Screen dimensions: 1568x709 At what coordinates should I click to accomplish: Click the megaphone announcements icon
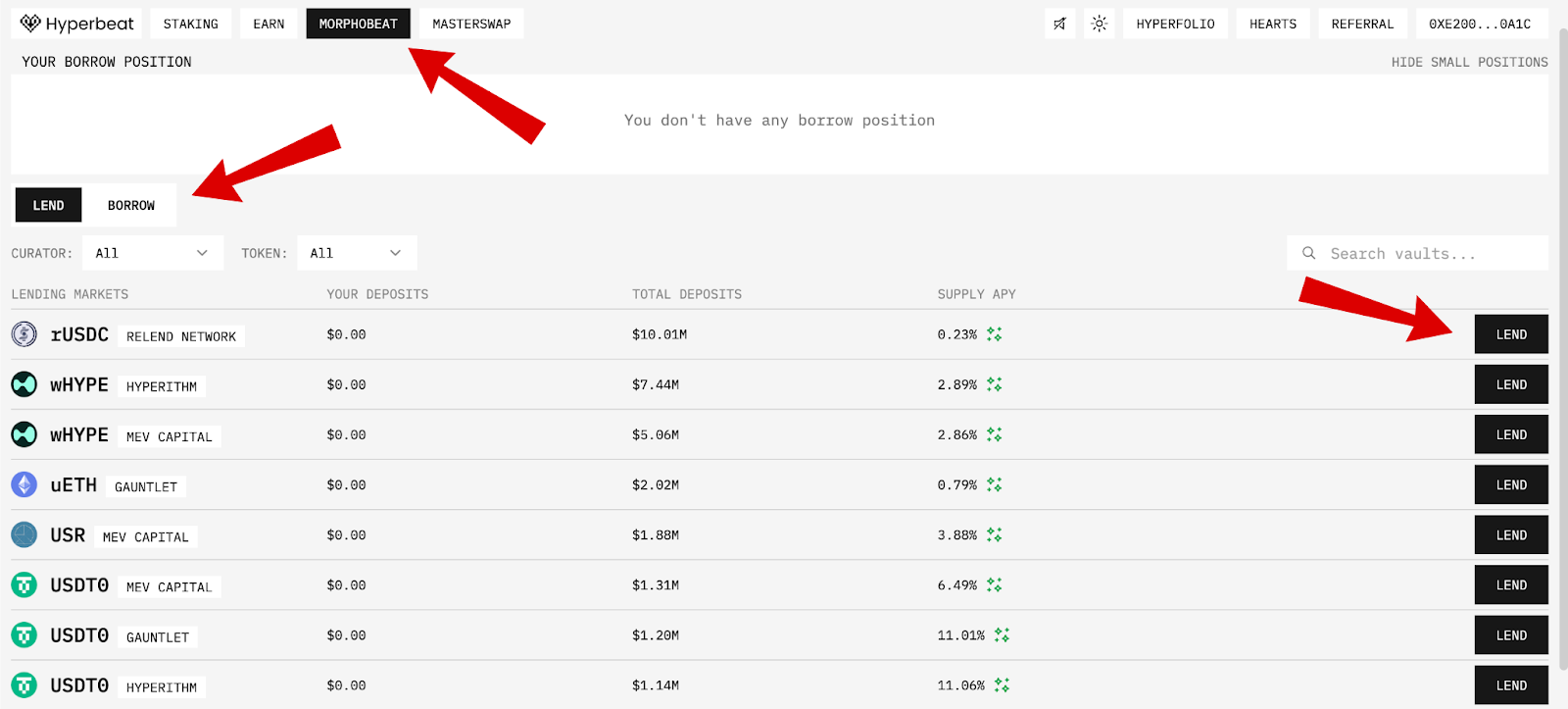[x=1059, y=24]
